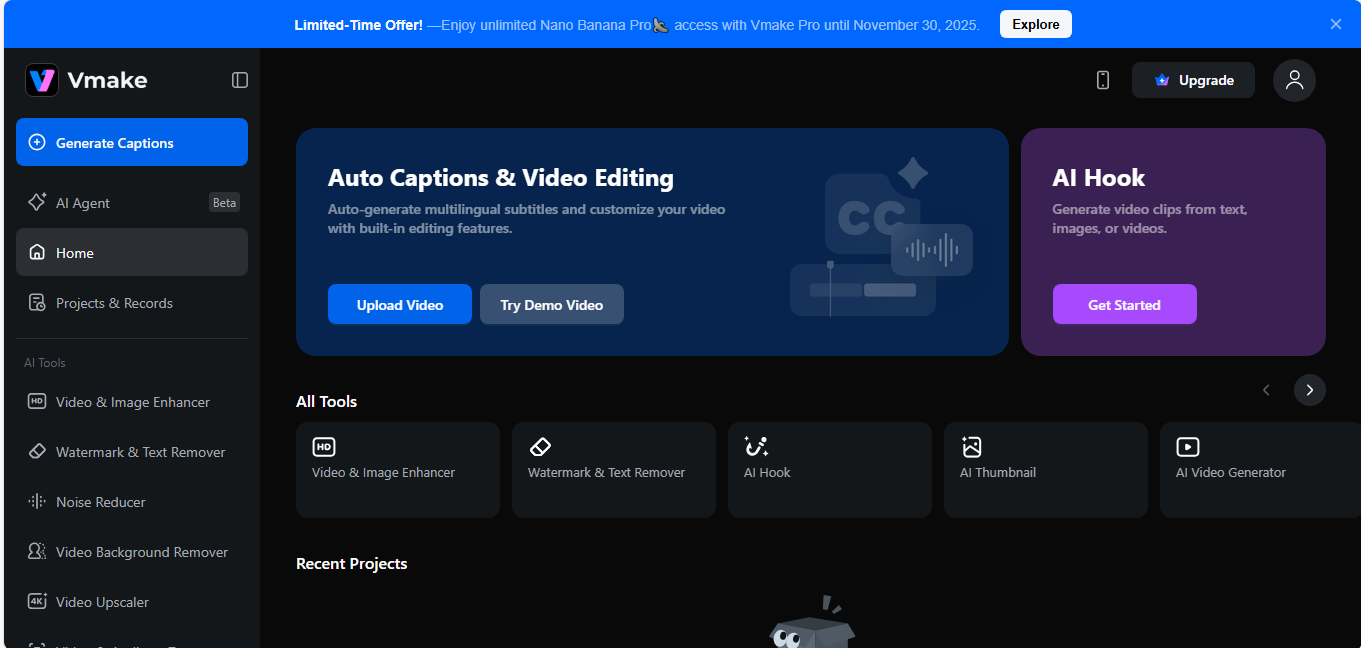Collapse the sidebar using the panel icon

tap(240, 80)
